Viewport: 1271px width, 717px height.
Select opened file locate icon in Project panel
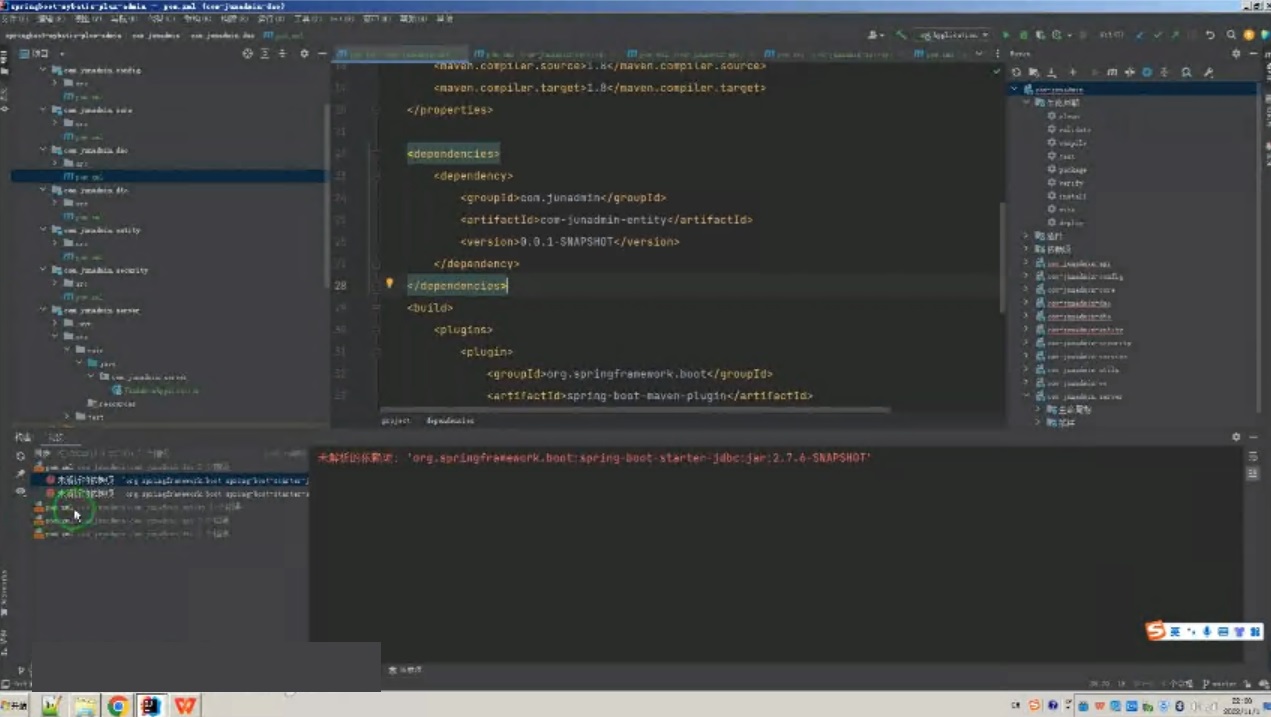(x=247, y=53)
